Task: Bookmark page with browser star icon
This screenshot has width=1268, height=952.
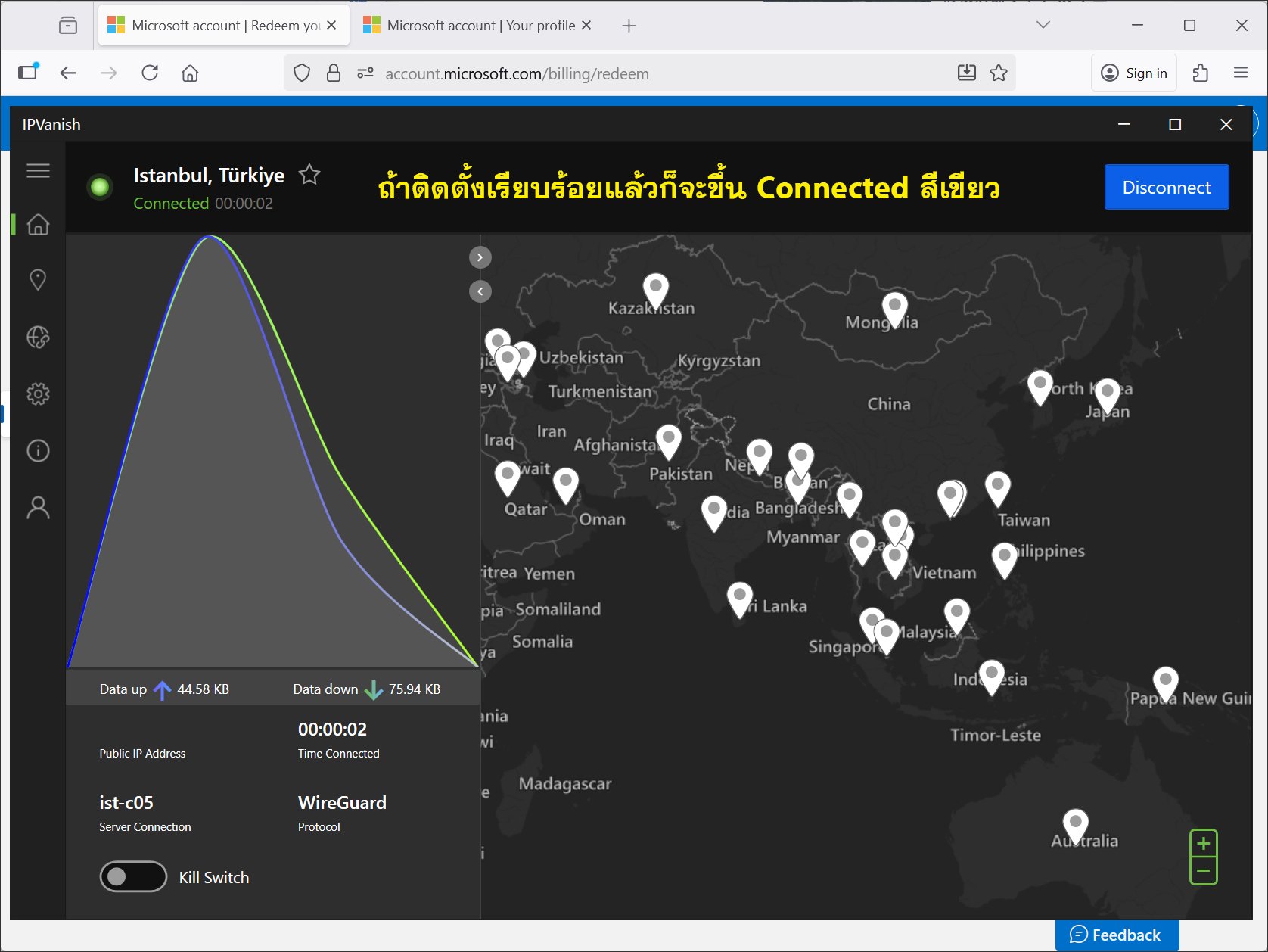Action: tap(999, 73)
